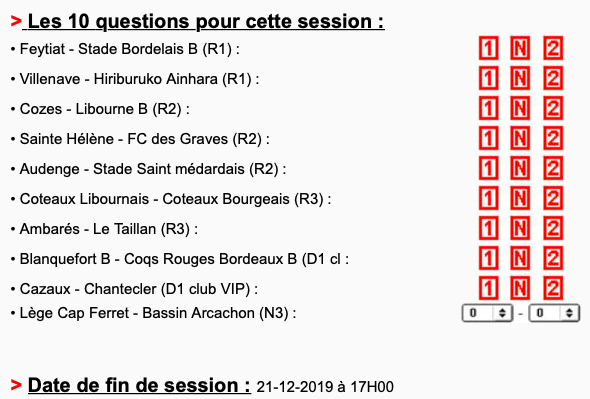Pick N for Villenave - Hiriburuko Ainhara
Image resolution: width=590 pixels, height=399 pixels.
click(520, 78)
